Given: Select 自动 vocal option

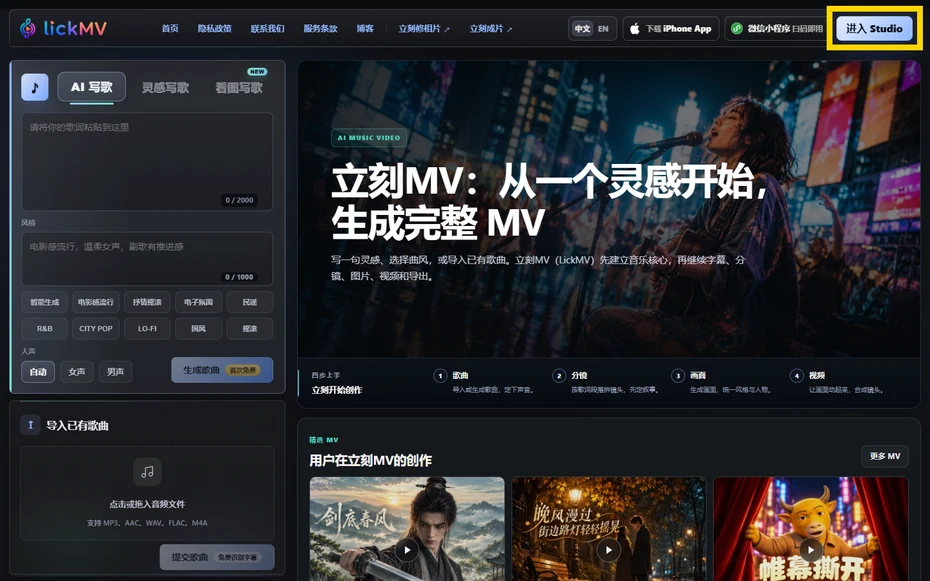Looking at the screenshot, I should pyautogui.click(x=38, y=372).
